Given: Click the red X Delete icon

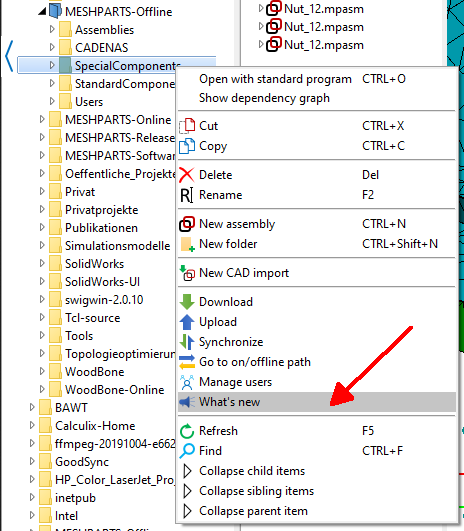Looking at the screenshot, I should point(187,175).
